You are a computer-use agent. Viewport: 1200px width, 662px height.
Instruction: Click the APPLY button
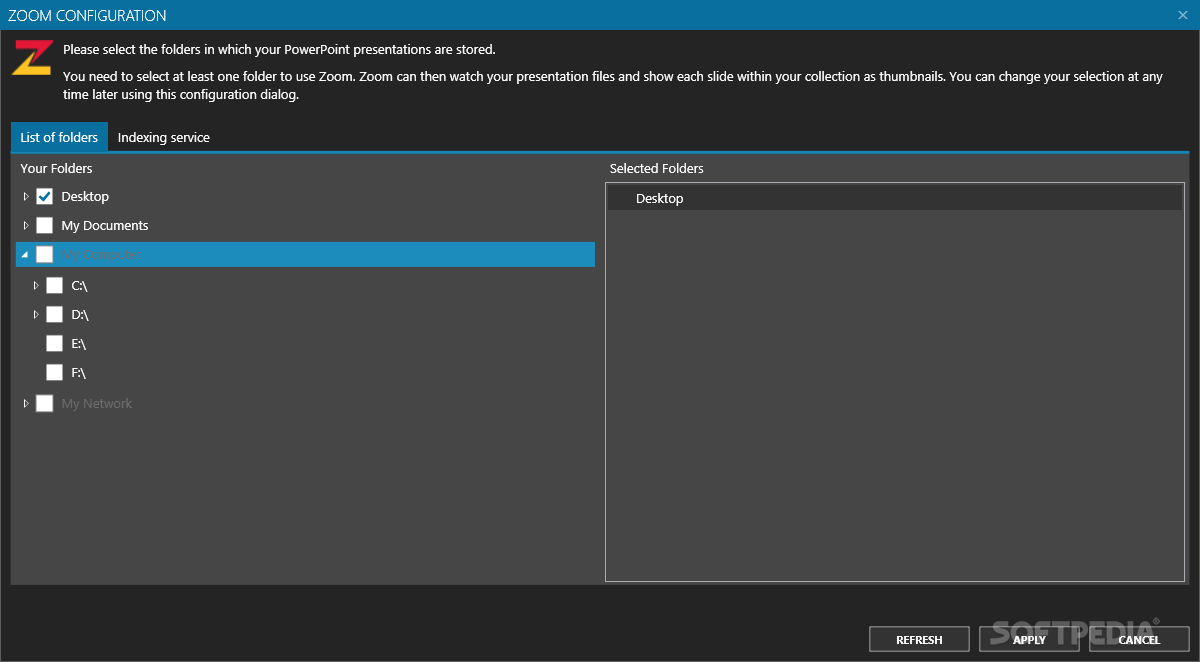click(1029, 640)
